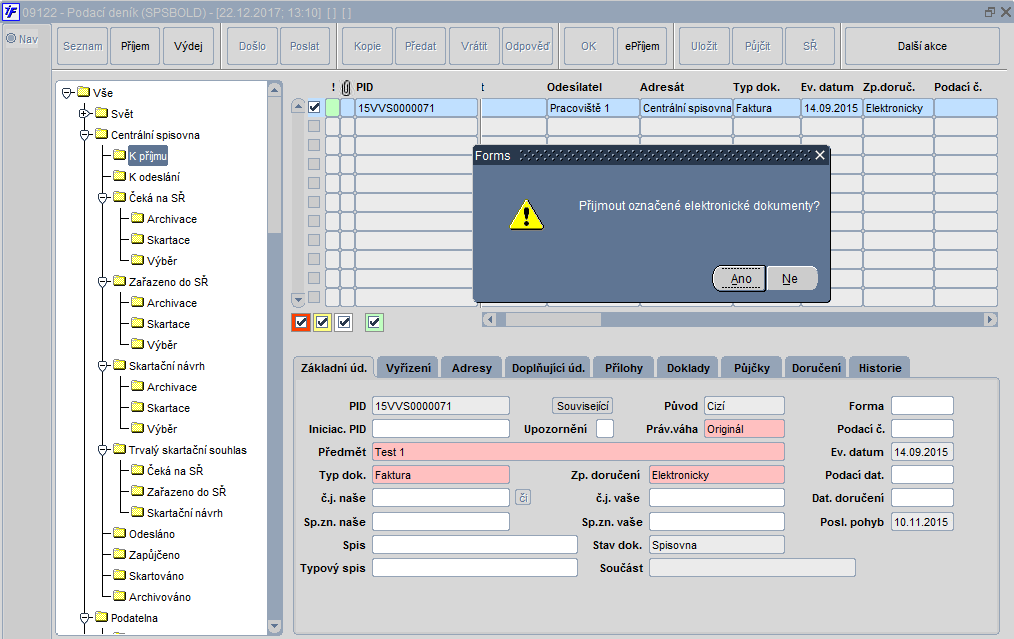Click the green checkbox icon below the grid
Viewport: 1014px width, 639px height.
tap(374, 322)
